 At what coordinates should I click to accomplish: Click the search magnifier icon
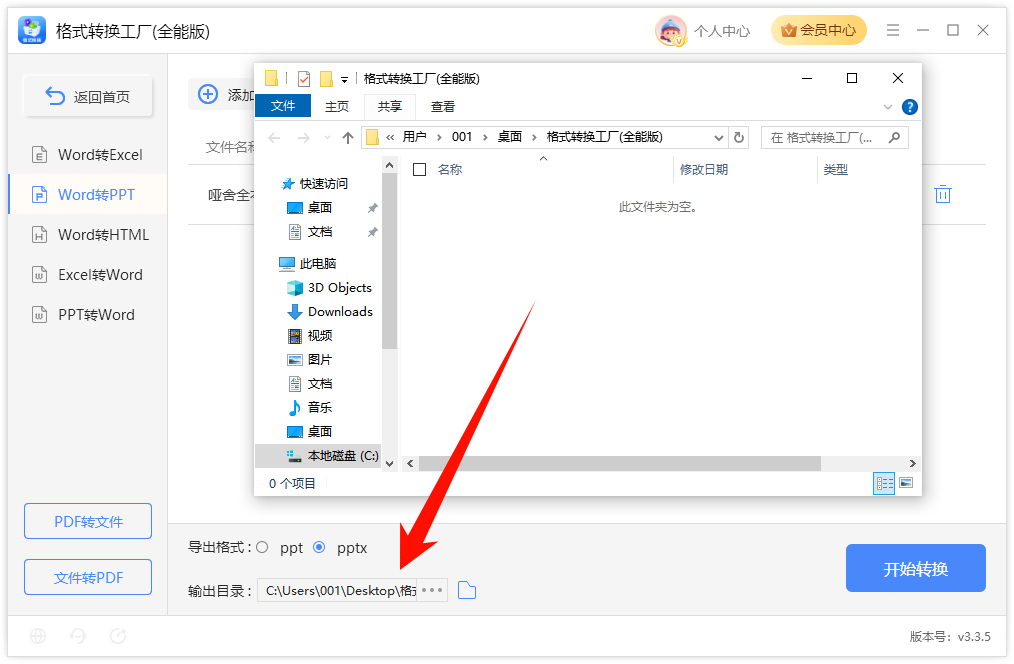coord(895,138)
